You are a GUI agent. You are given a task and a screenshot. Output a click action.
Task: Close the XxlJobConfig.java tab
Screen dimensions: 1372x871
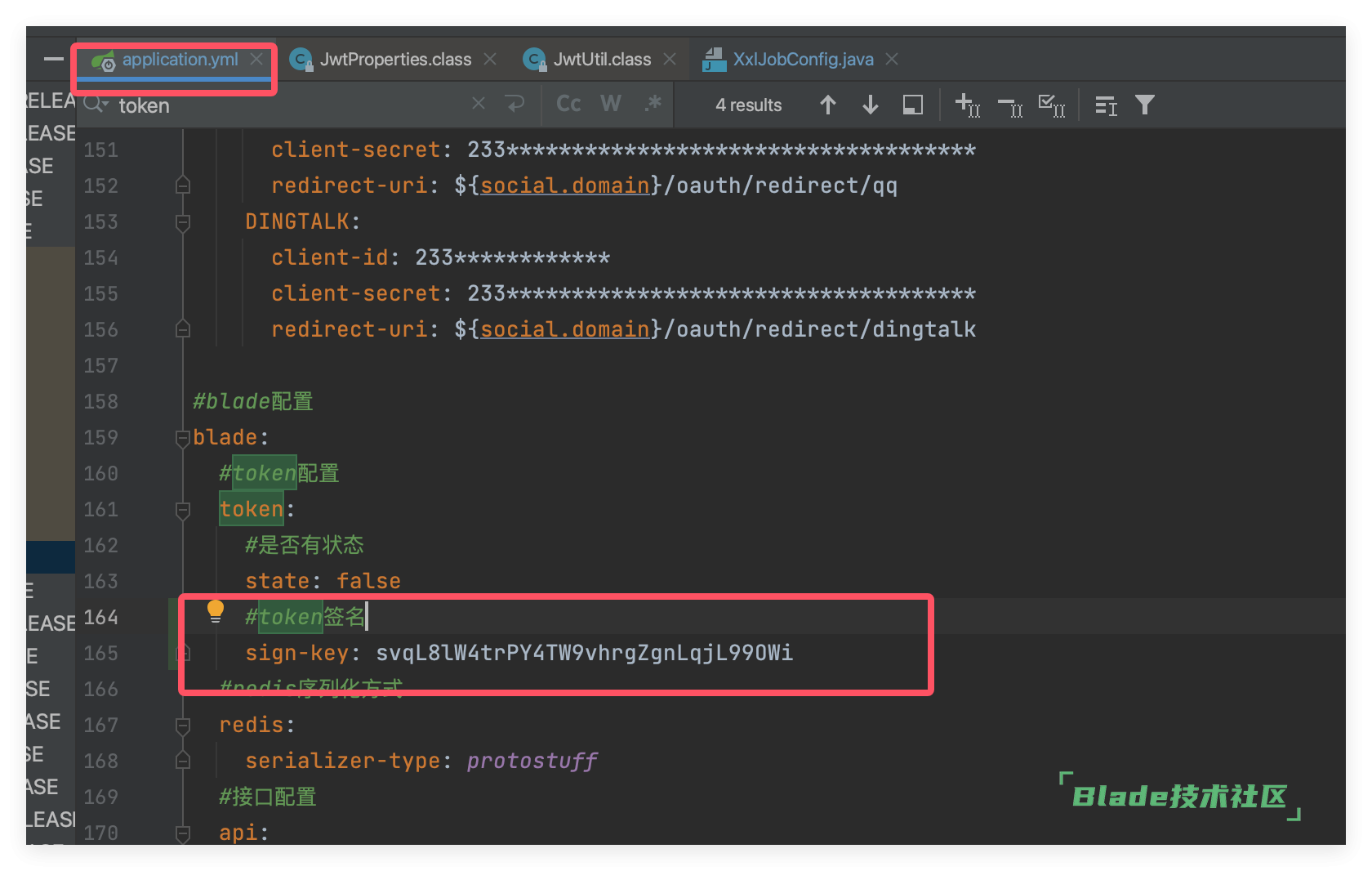(892, 60)
